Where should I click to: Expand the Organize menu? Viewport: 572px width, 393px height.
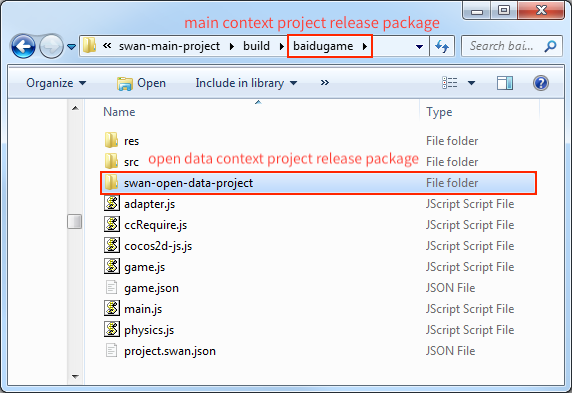click(x=56, y=83)
